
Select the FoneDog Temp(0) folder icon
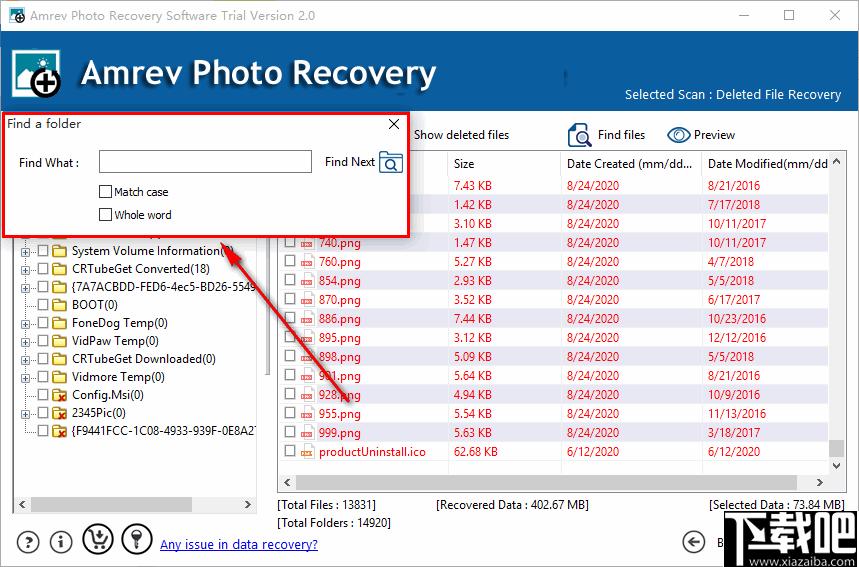[x=59, y=323]
